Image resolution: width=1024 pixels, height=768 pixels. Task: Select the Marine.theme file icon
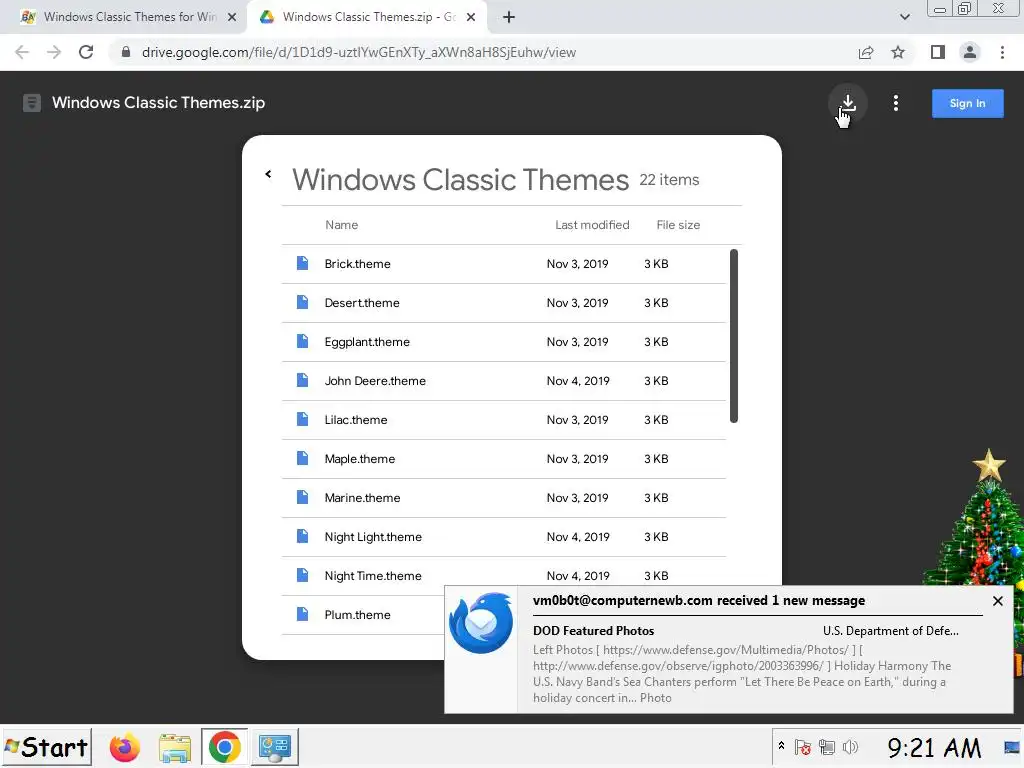(302, 498)
